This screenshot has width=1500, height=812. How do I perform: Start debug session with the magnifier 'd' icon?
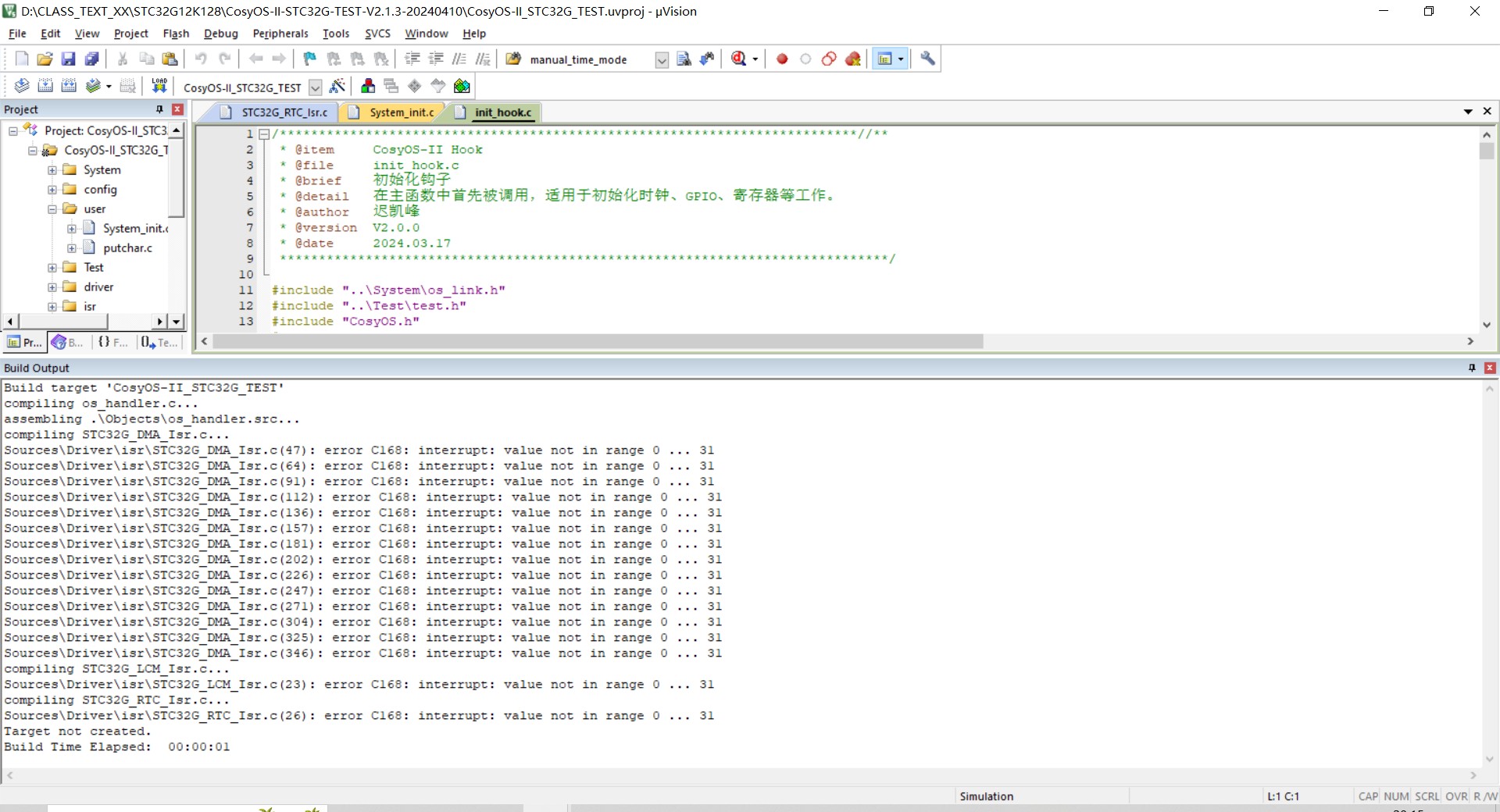point(739,59)
